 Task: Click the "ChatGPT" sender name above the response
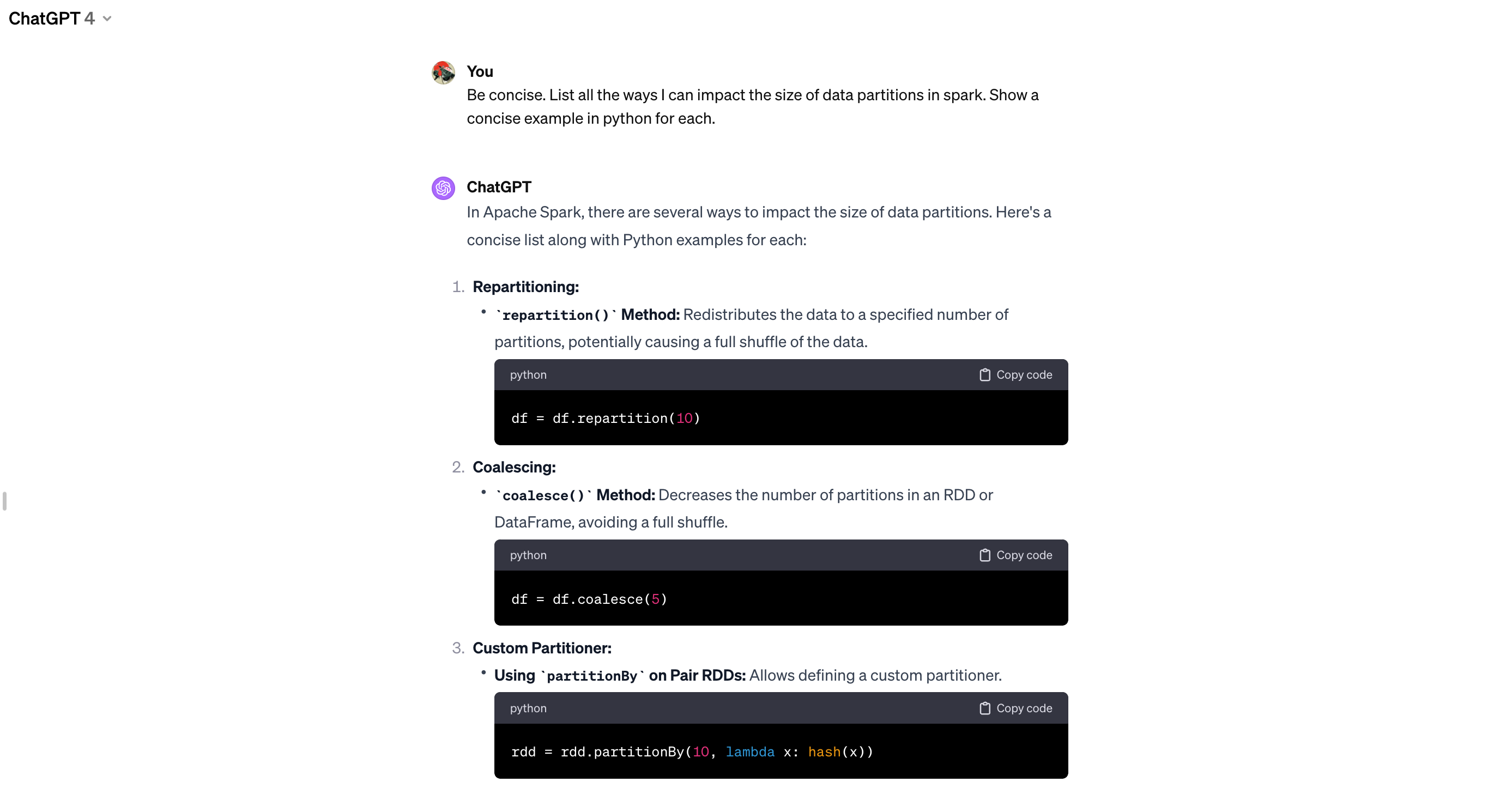pos(498,187)
